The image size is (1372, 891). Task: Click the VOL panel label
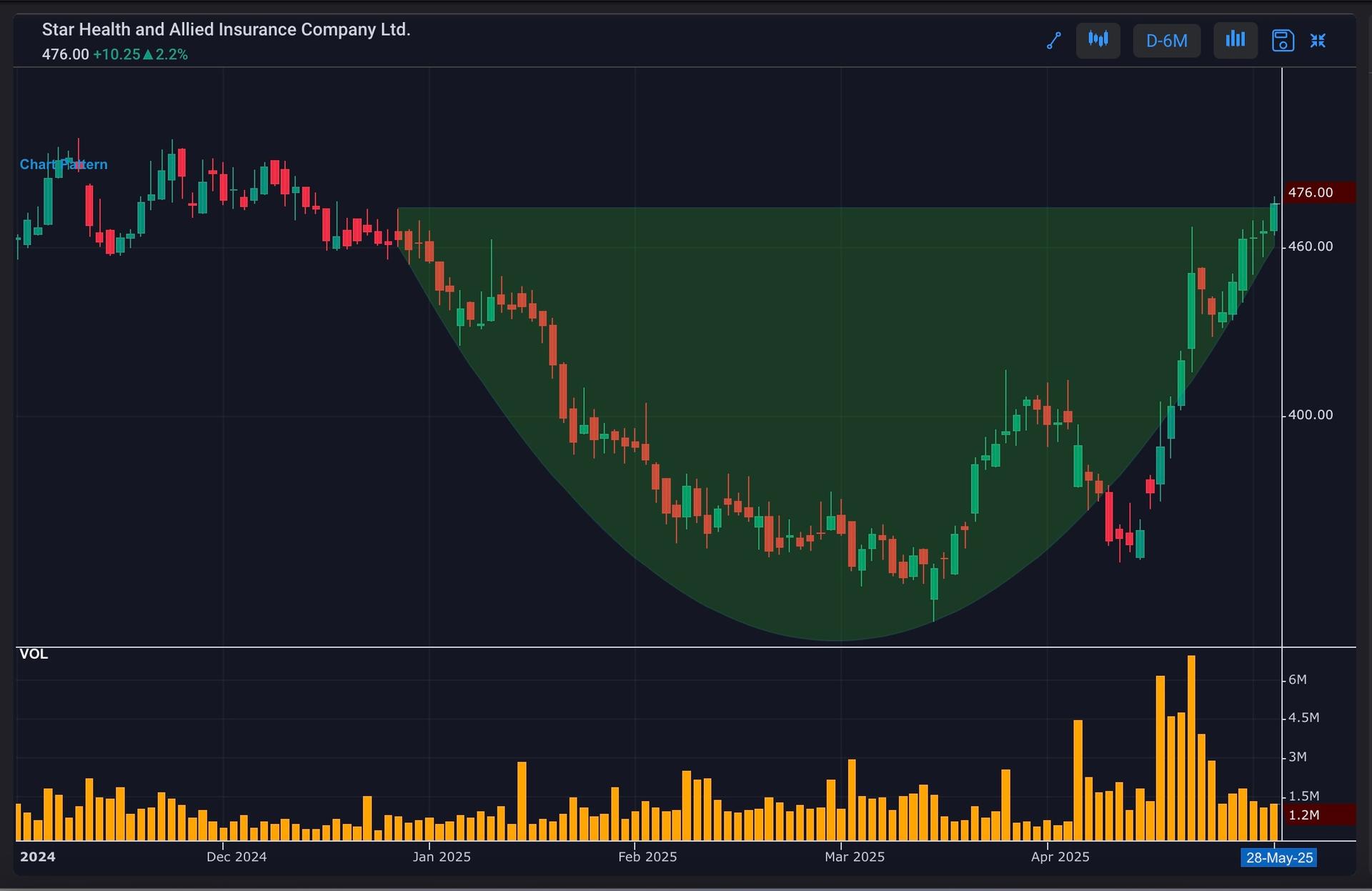(x=34, y=654)
